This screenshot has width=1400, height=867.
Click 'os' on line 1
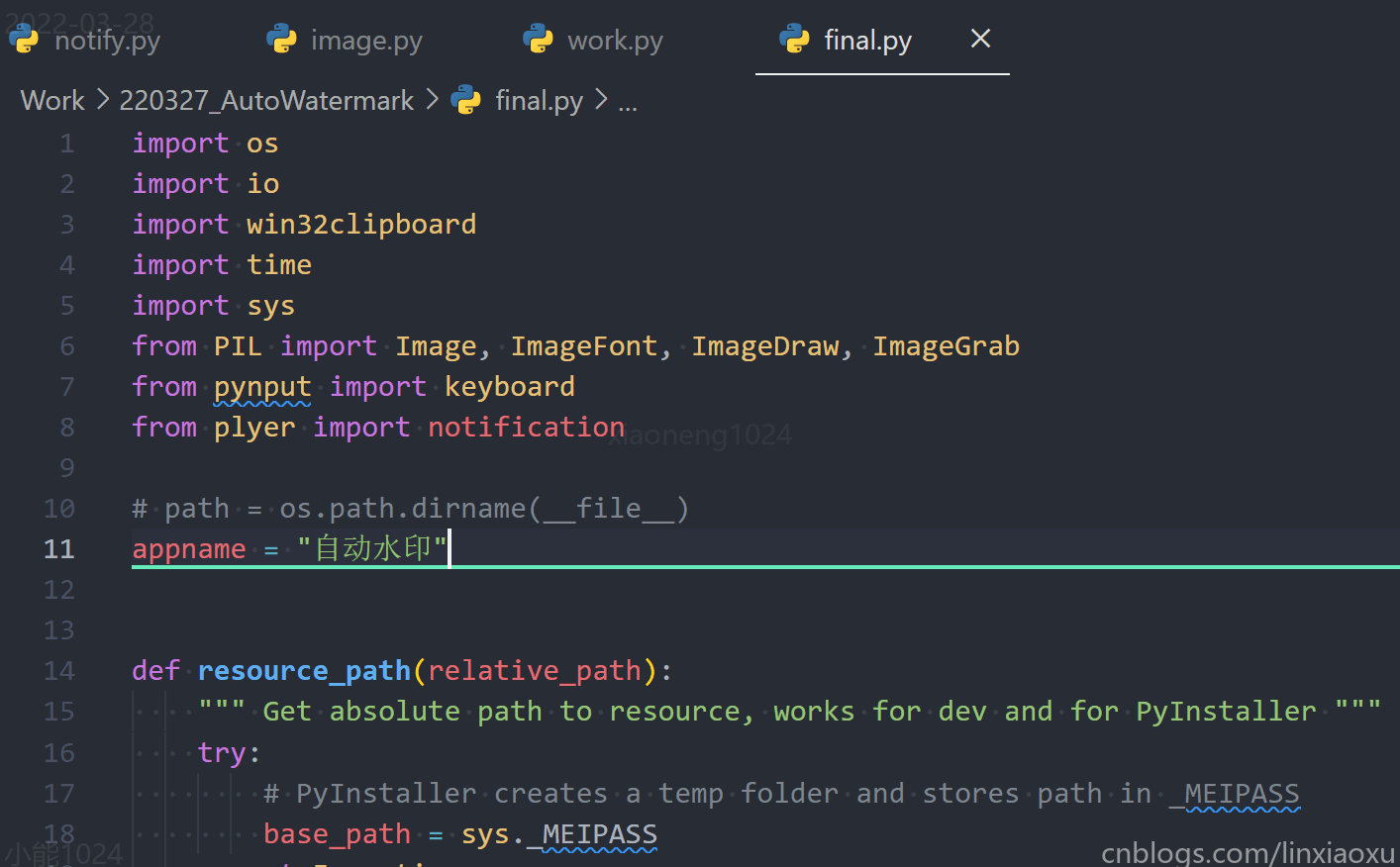coord(262,144)
